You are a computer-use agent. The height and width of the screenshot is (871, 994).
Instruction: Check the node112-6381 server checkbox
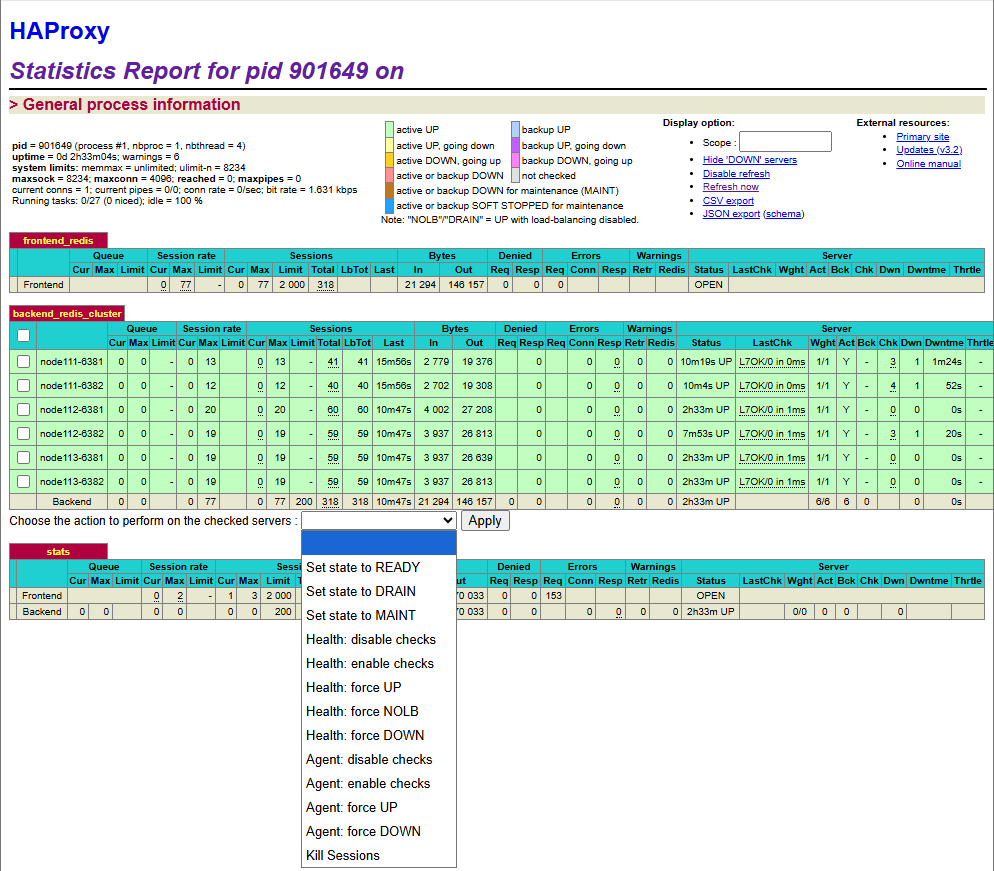point(23,410)
